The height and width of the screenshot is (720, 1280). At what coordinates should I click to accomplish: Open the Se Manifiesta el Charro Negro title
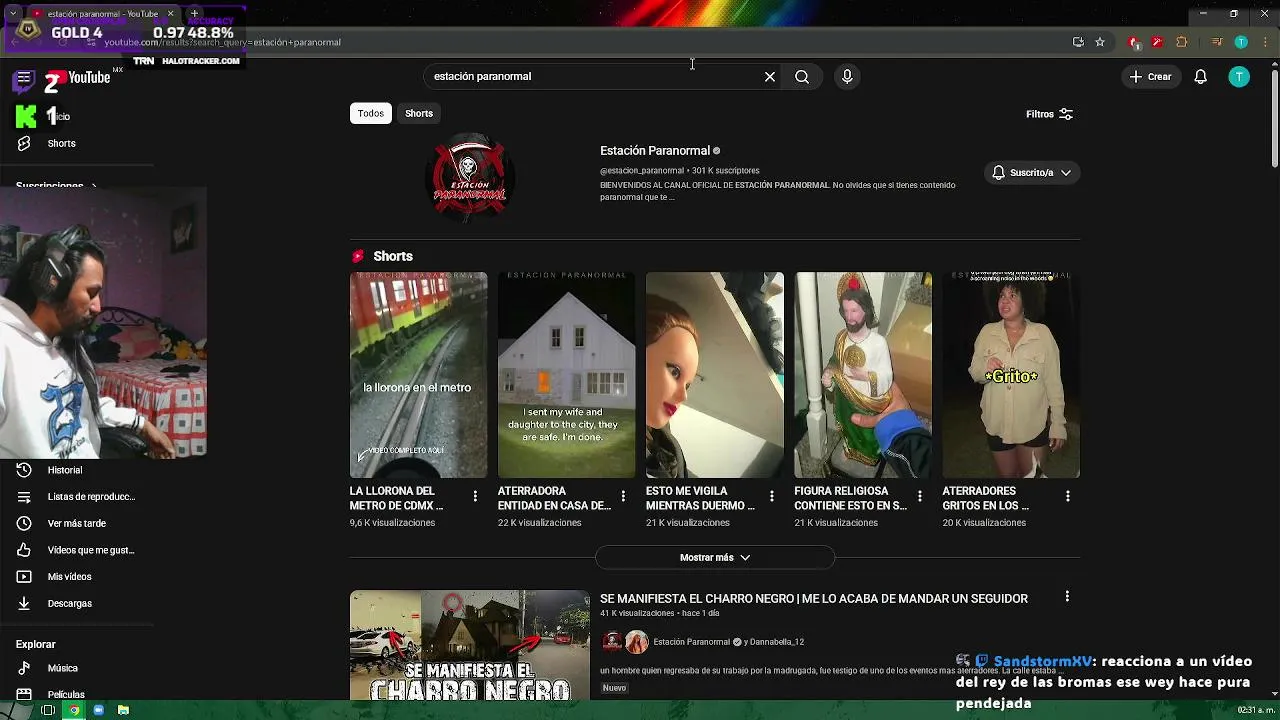tap(814, 599)
